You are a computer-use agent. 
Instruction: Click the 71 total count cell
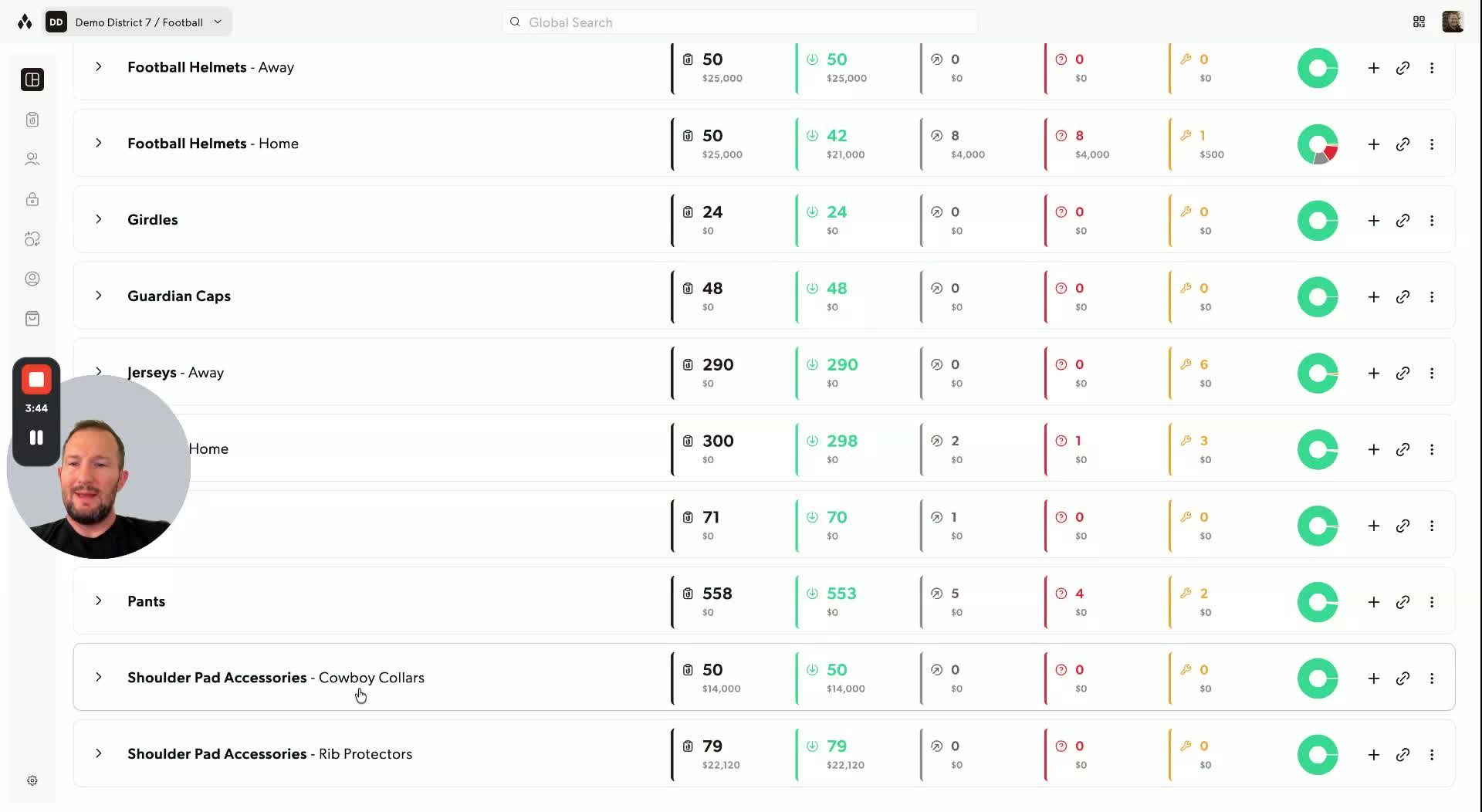pos(711,517)
